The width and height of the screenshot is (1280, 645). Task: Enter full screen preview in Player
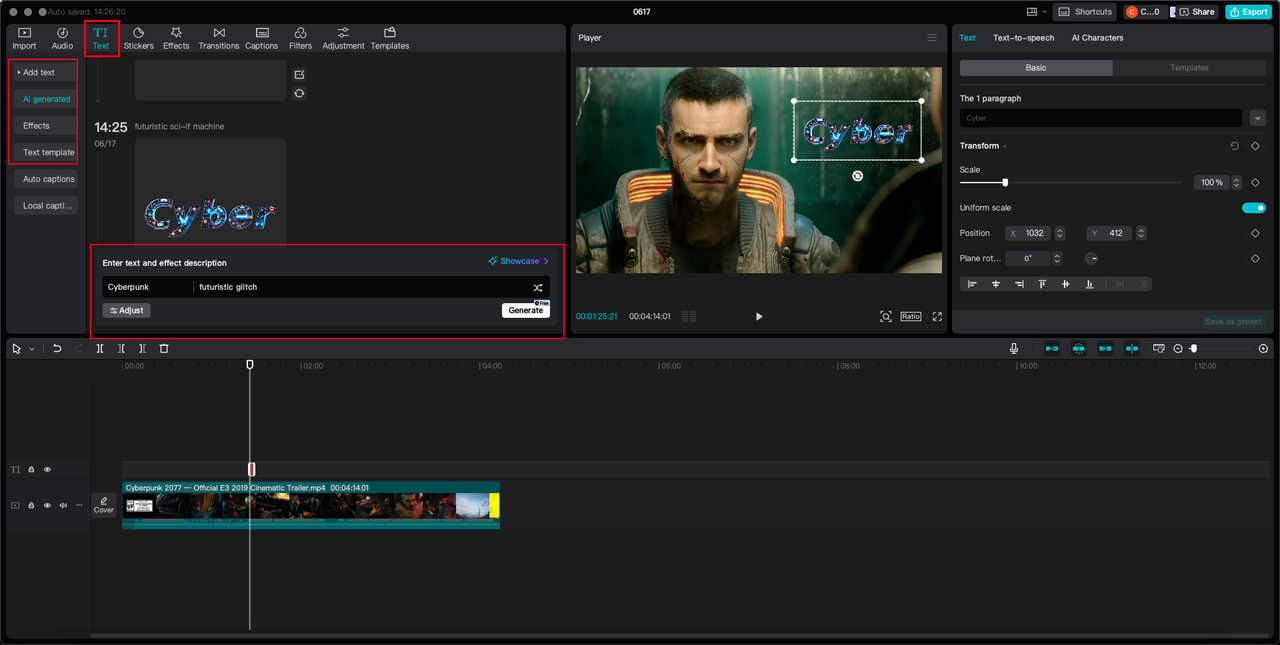tap(937, 316)
